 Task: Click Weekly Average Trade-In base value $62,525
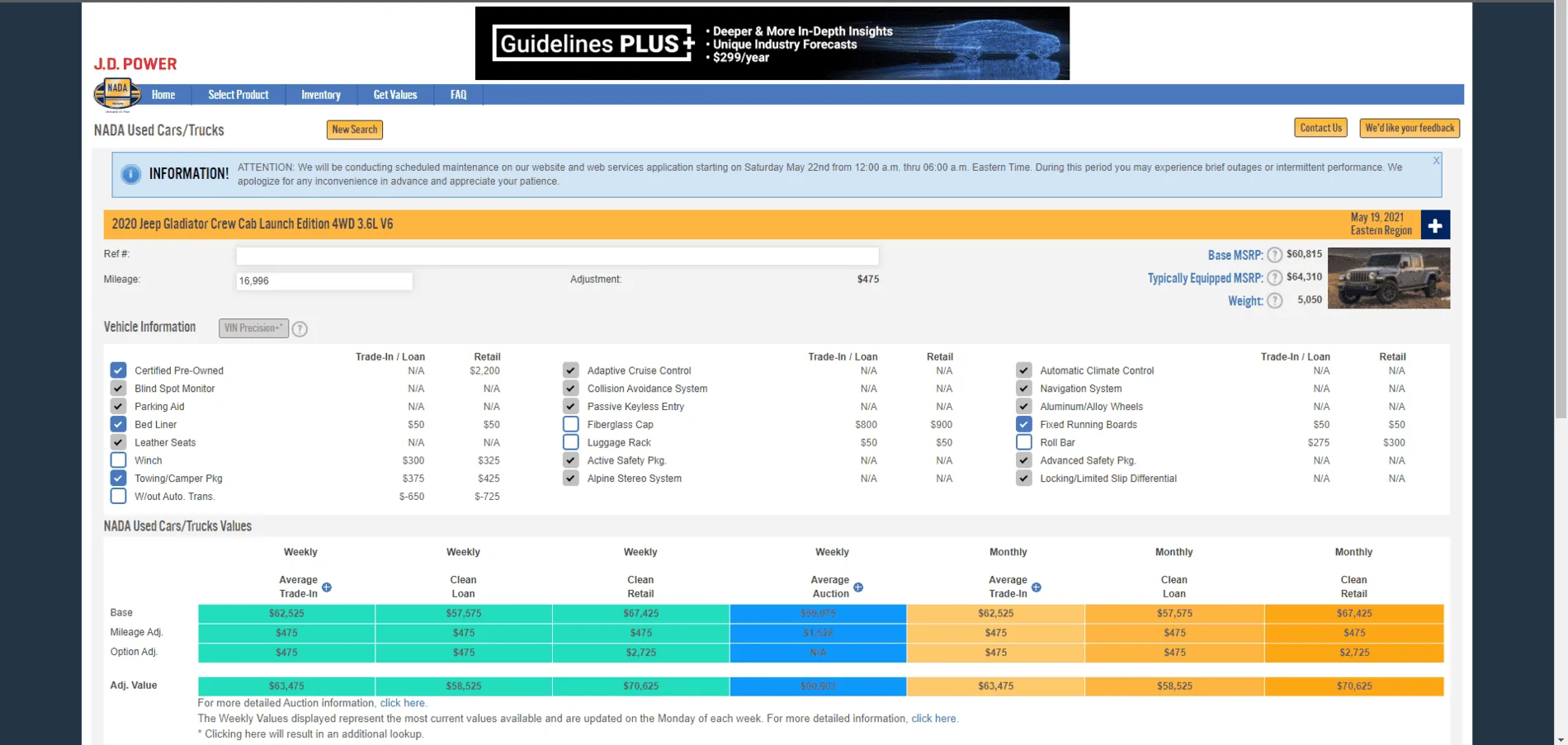click(286, 614)
